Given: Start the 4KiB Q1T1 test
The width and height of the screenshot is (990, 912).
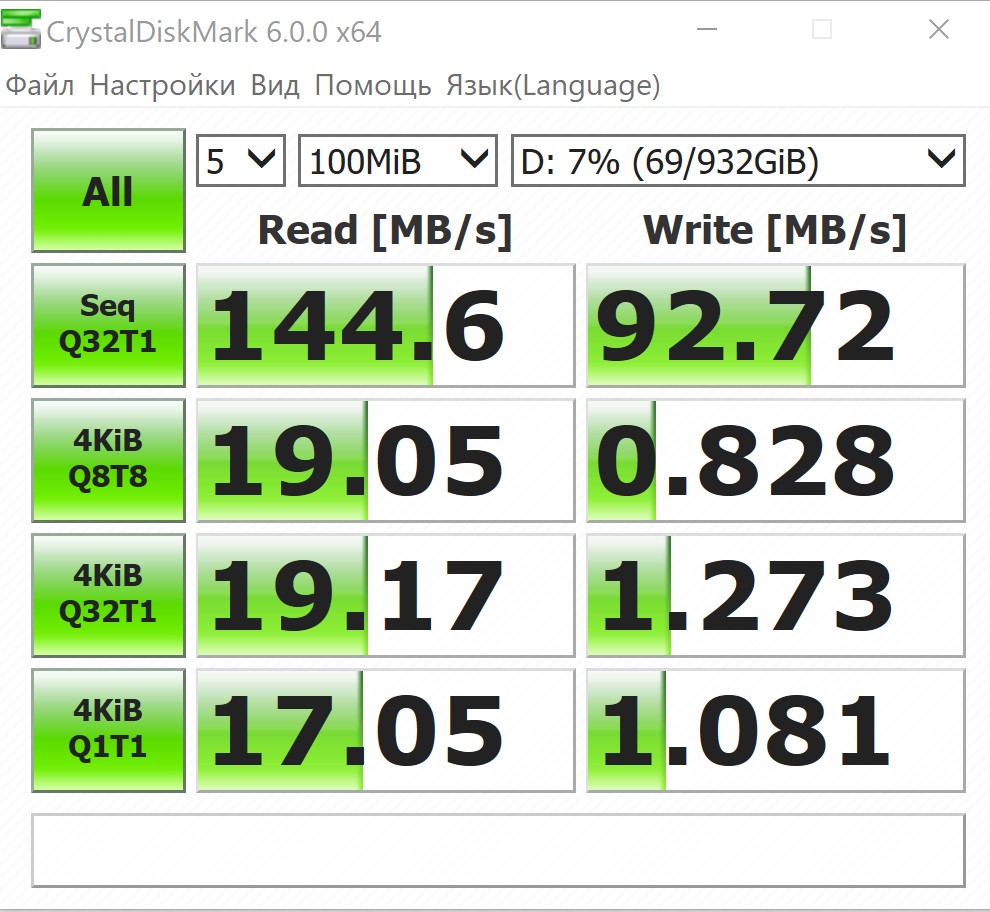Looking at the screenshot, I should tap(108, 731).
